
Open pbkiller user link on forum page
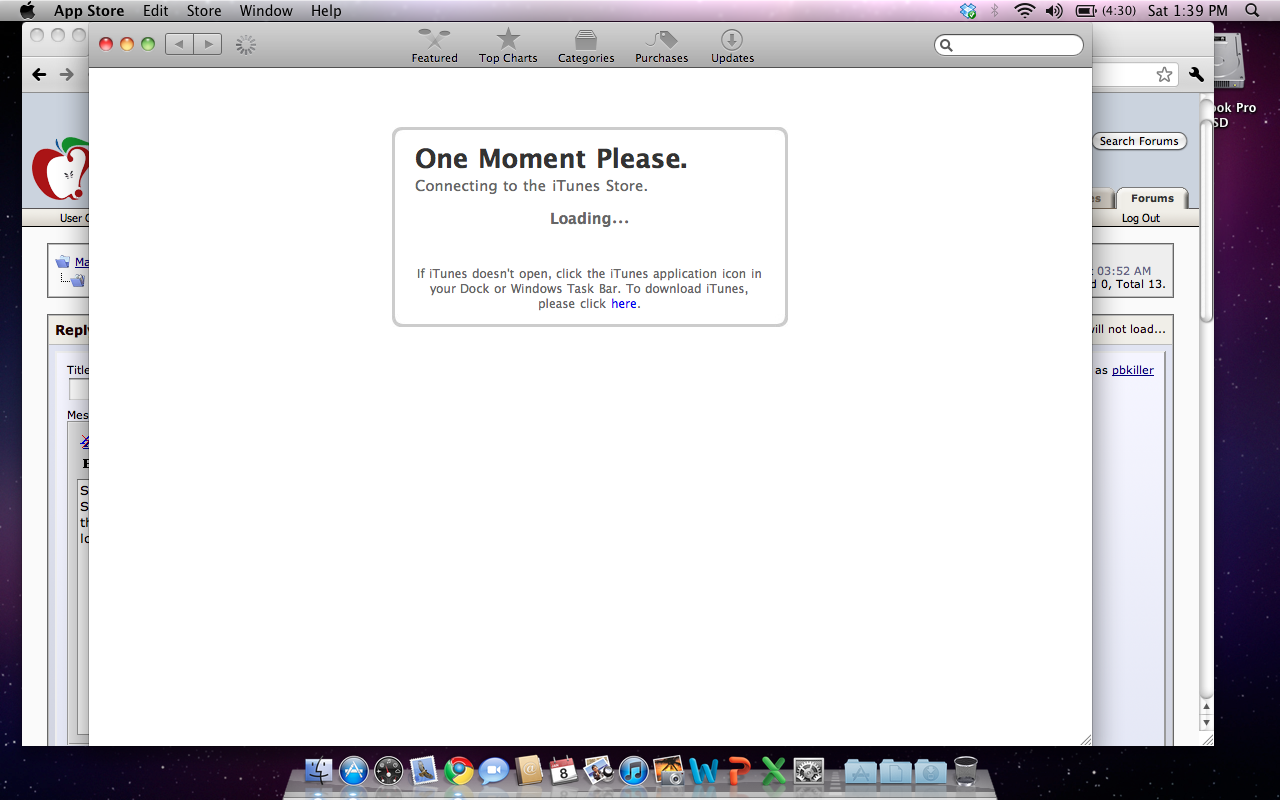coord(1133,370)
